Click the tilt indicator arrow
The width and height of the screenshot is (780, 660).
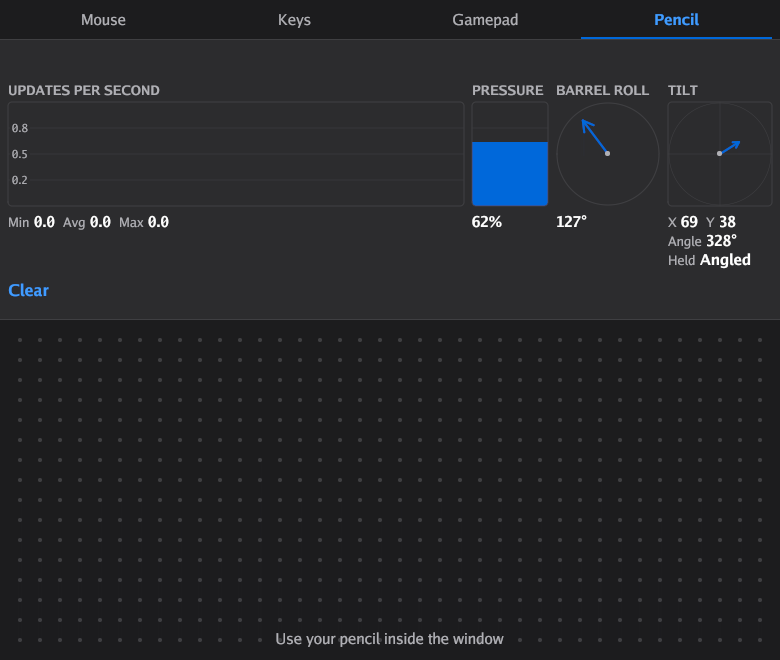pos(729,148)
